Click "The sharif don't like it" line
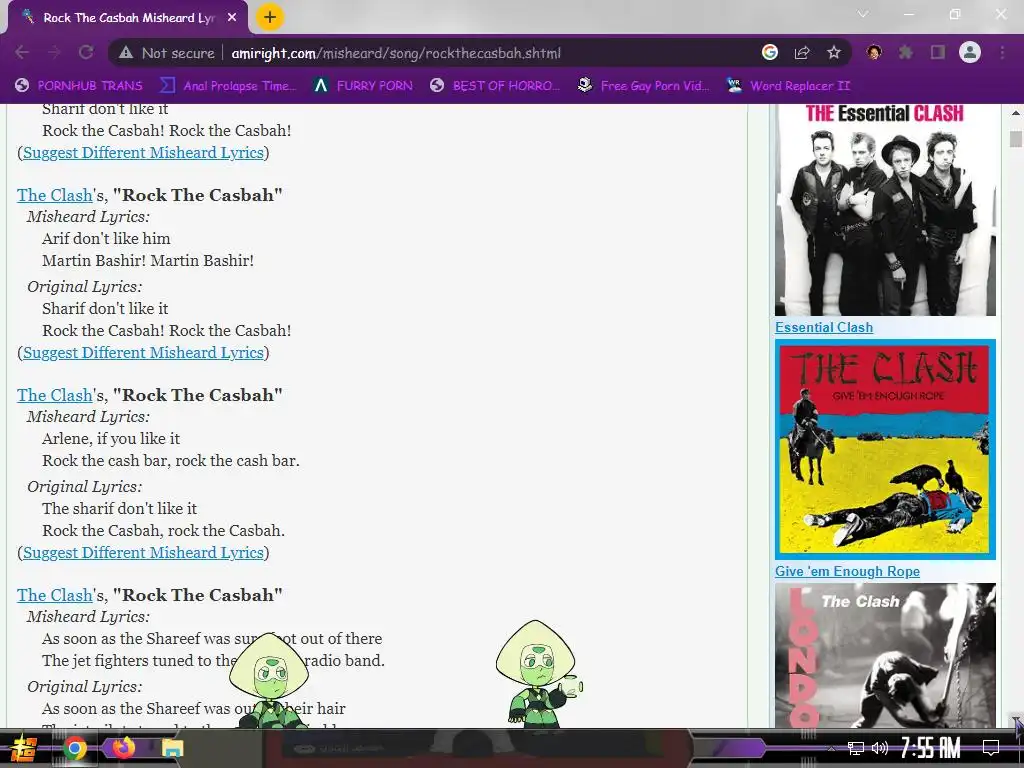Viewport: 1024px width, 768px height. (x=120, y=508)
